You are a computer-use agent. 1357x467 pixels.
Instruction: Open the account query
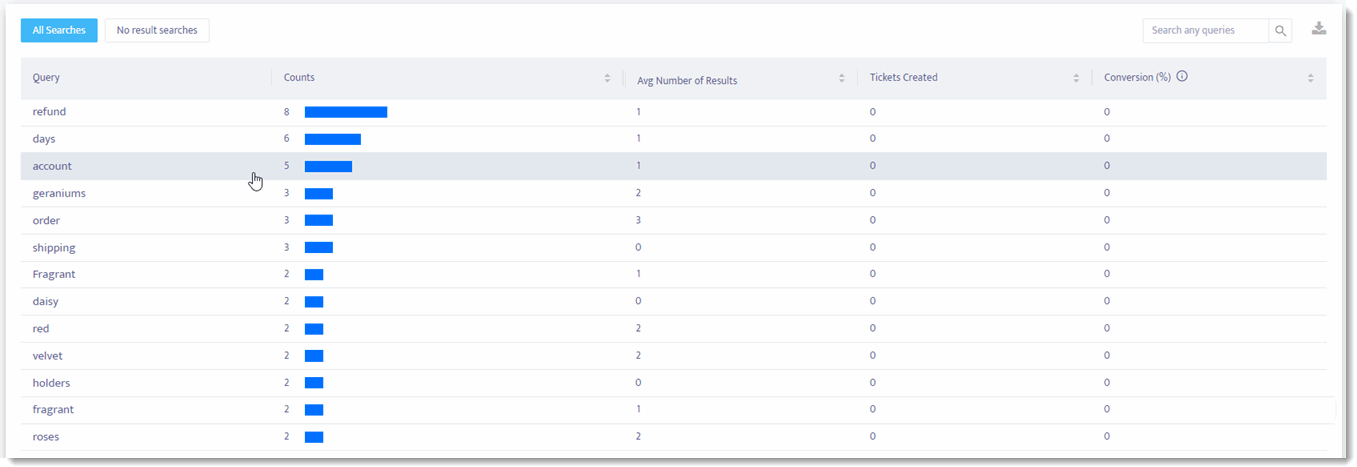[x=52, y=166]
